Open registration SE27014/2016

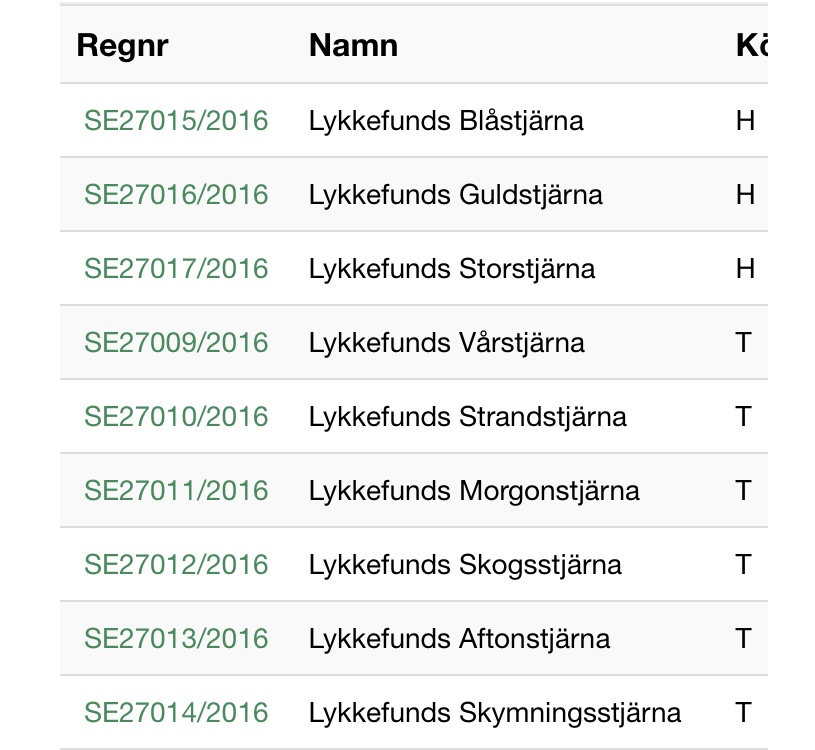176,713
